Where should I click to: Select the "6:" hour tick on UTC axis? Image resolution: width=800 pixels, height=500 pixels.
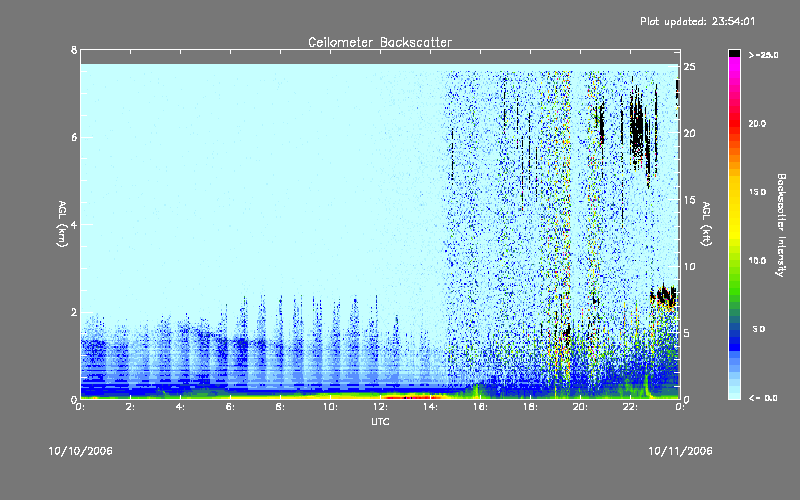(x=231, y=407)
